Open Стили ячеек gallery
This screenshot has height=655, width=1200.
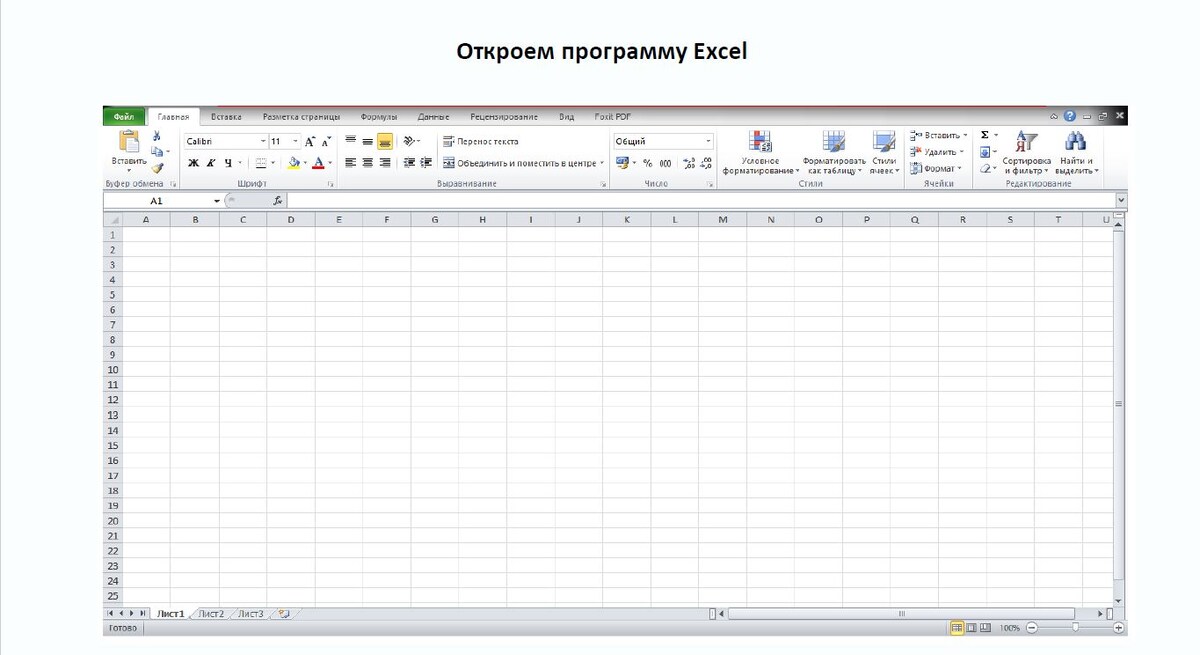884,153
